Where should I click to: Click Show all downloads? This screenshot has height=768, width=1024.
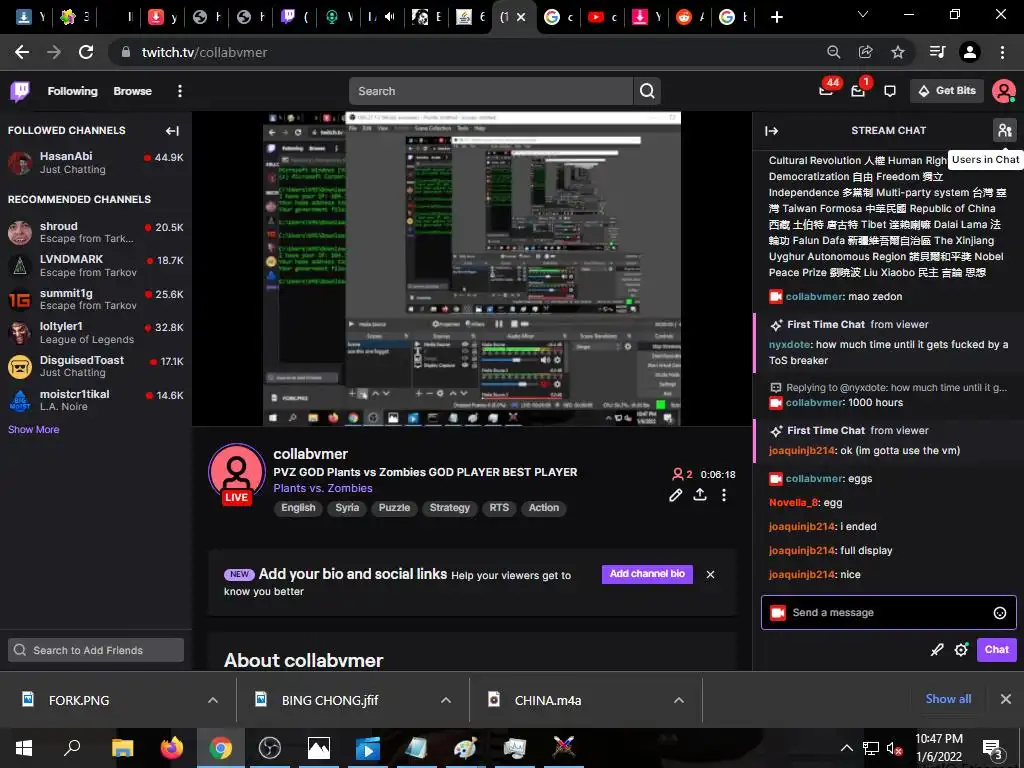948,699
